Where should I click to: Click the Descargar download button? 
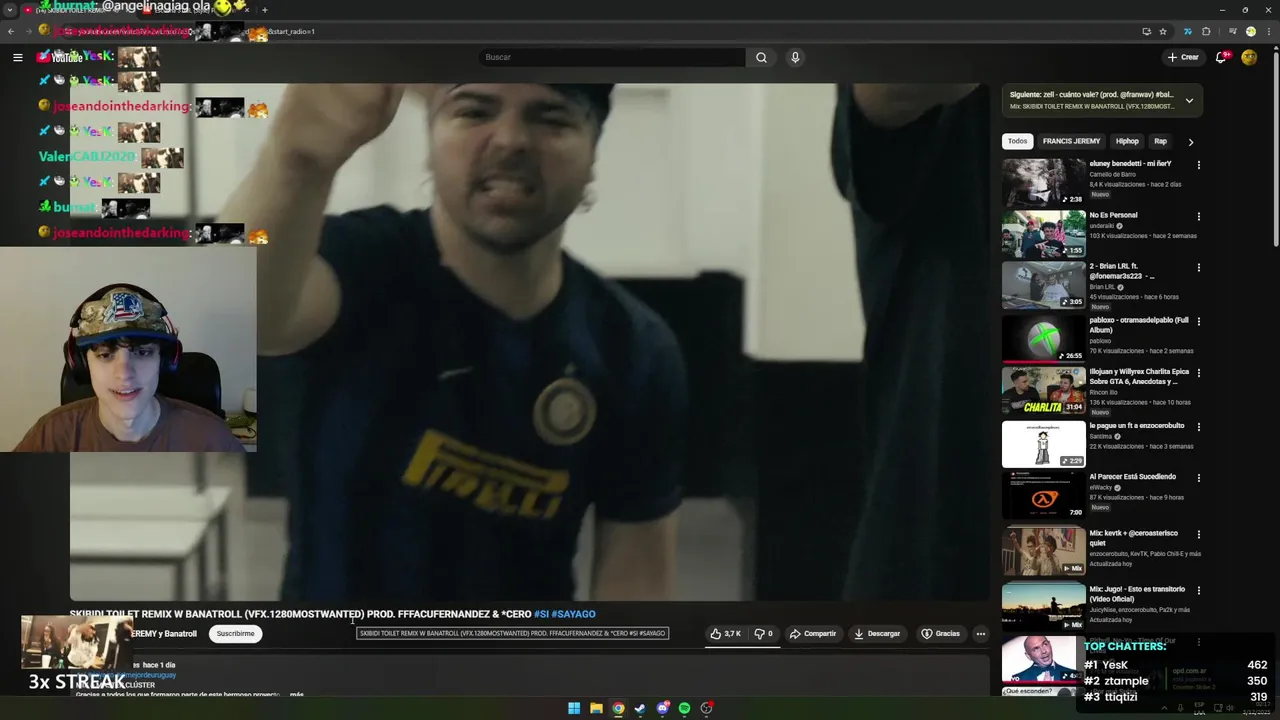(877, 633)
